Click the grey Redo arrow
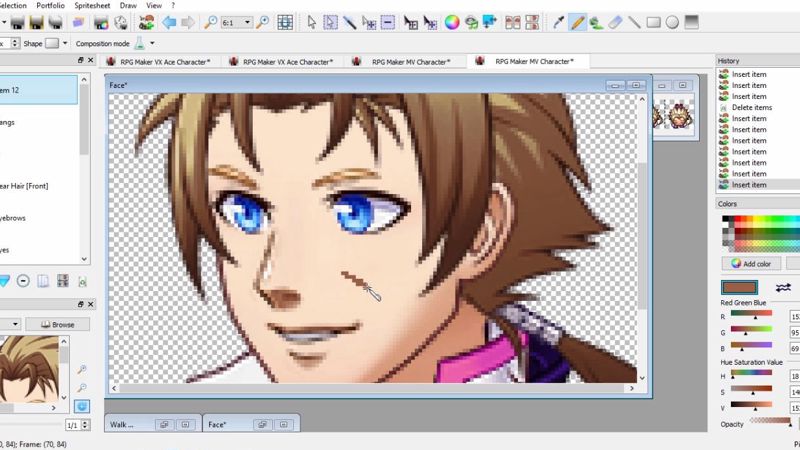 point(188,22)
